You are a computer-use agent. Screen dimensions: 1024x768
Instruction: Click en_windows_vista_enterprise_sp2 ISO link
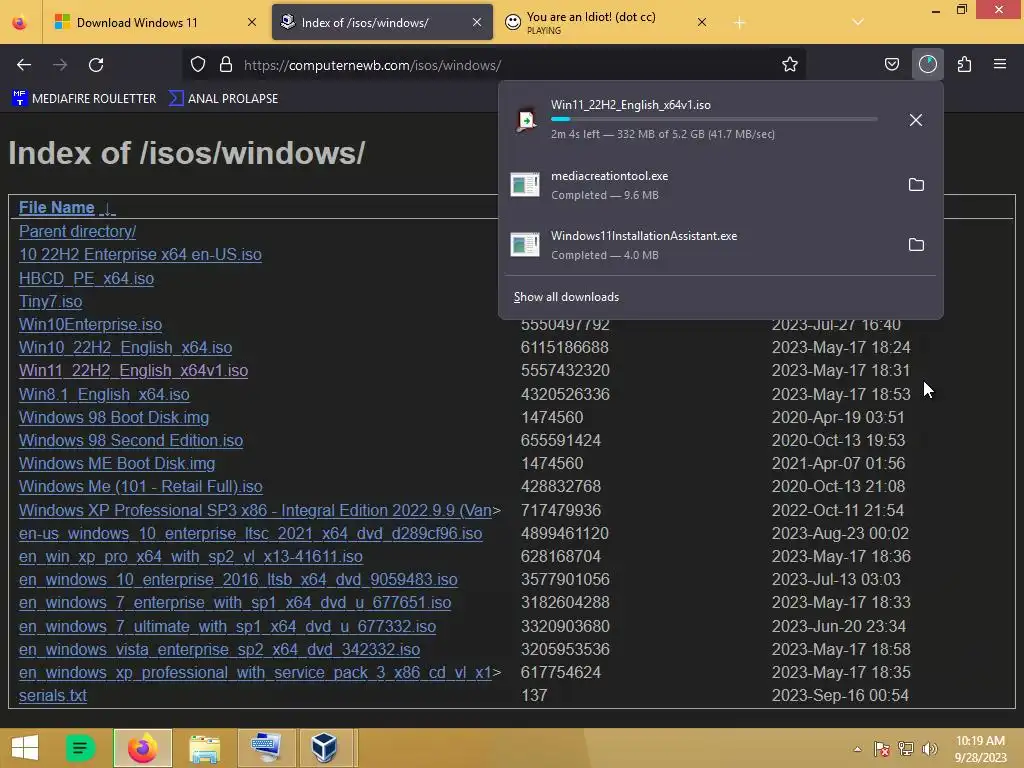[219, 650]
